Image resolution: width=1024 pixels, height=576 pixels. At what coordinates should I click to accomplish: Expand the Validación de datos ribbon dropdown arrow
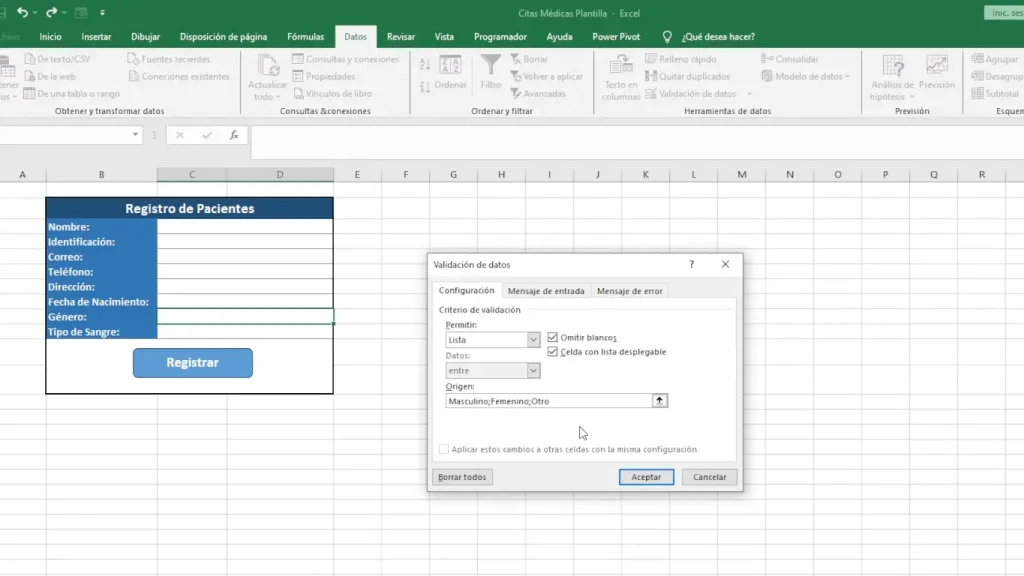coord(750,93)
